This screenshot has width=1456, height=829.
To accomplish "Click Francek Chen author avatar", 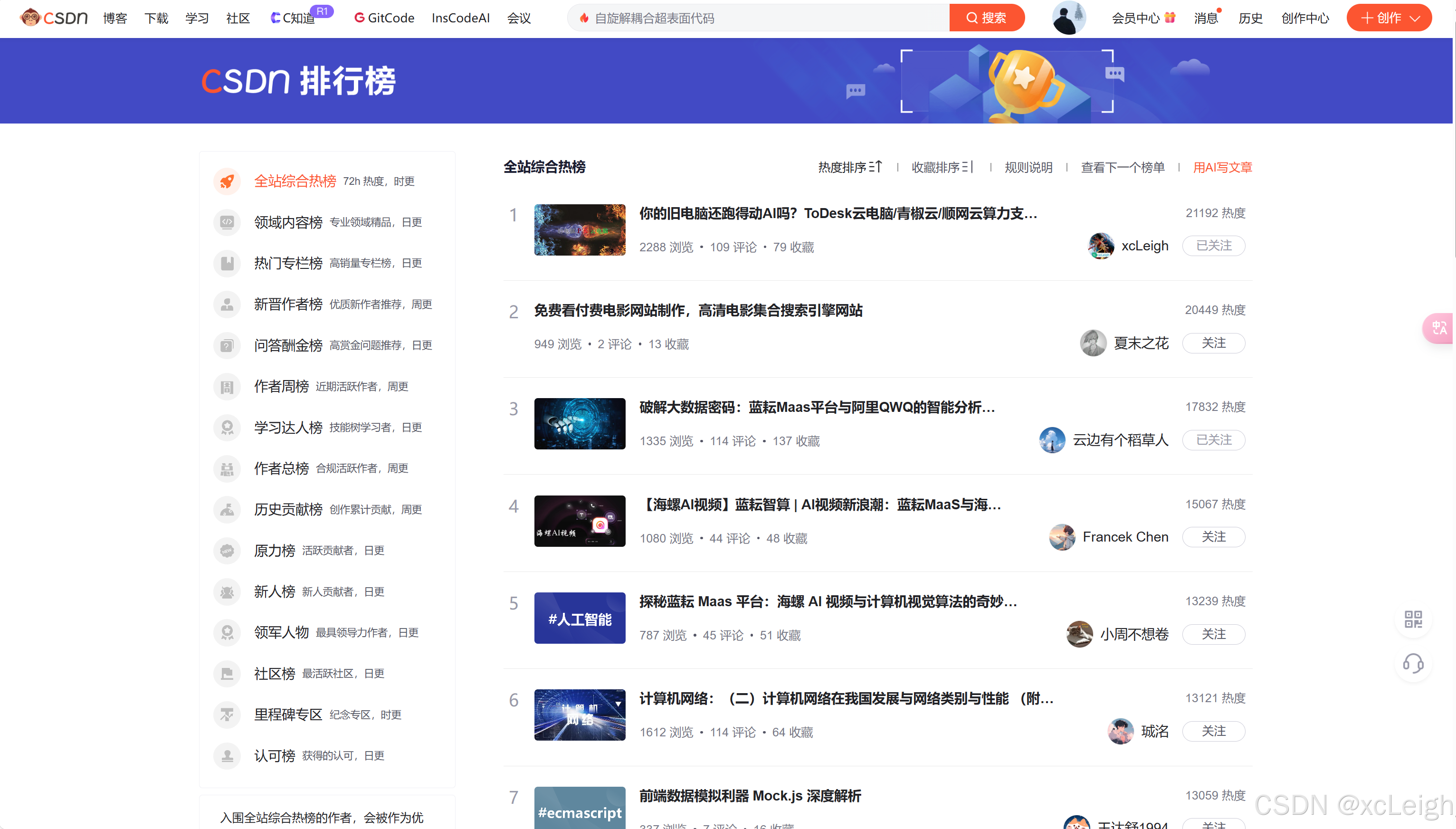I will coord(1062,537).
